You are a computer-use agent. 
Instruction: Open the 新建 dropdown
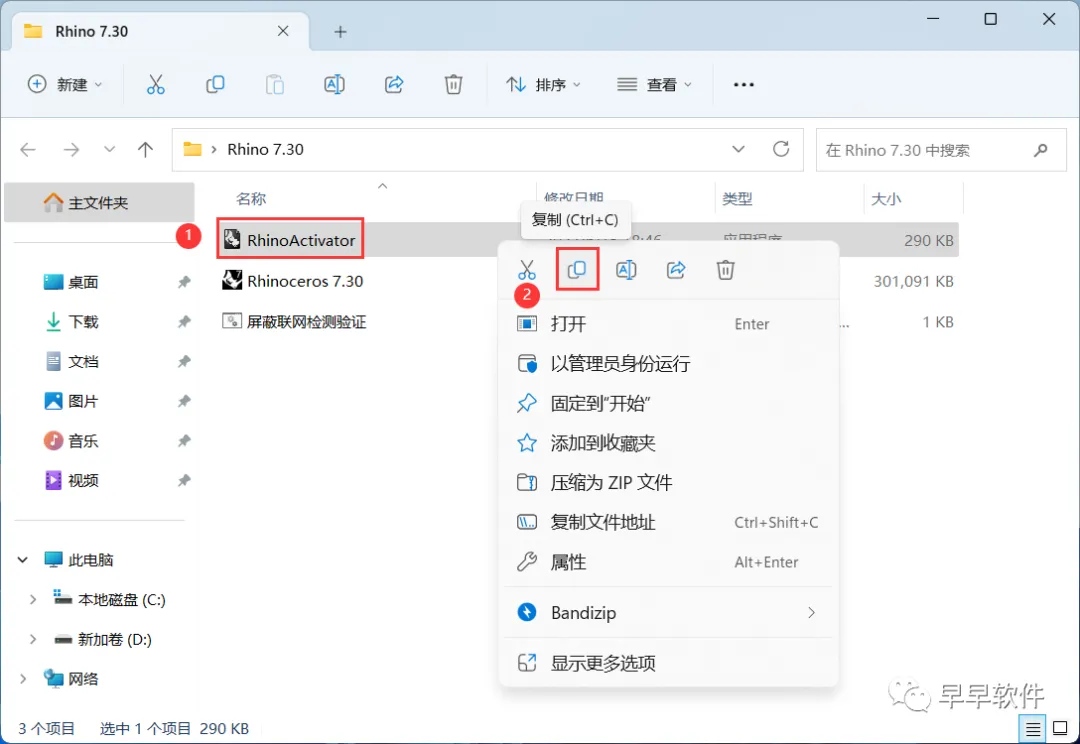(65, 84)
